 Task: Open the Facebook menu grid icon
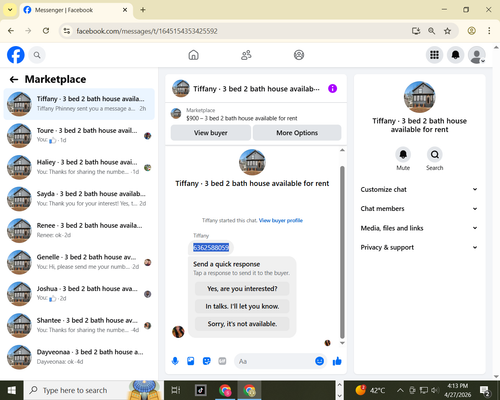coord(434,55)
